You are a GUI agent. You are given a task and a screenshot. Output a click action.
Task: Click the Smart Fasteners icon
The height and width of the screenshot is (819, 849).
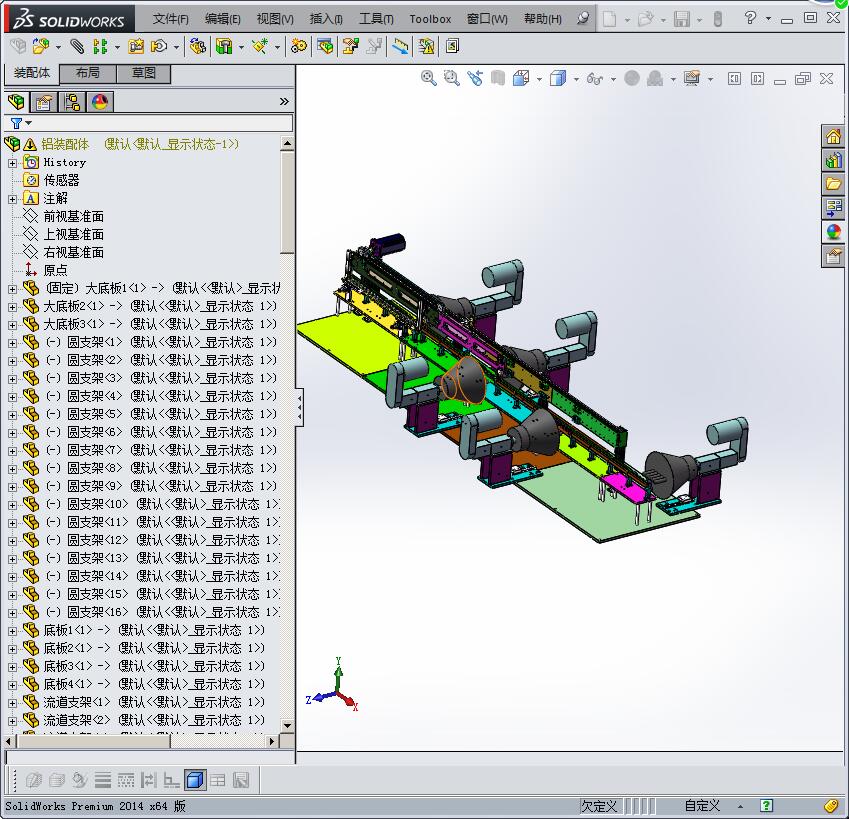136,47
